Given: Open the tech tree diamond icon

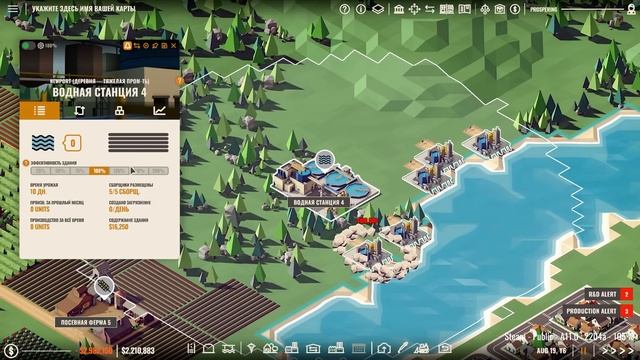Looking at the screenshot, I should (484, 9).
